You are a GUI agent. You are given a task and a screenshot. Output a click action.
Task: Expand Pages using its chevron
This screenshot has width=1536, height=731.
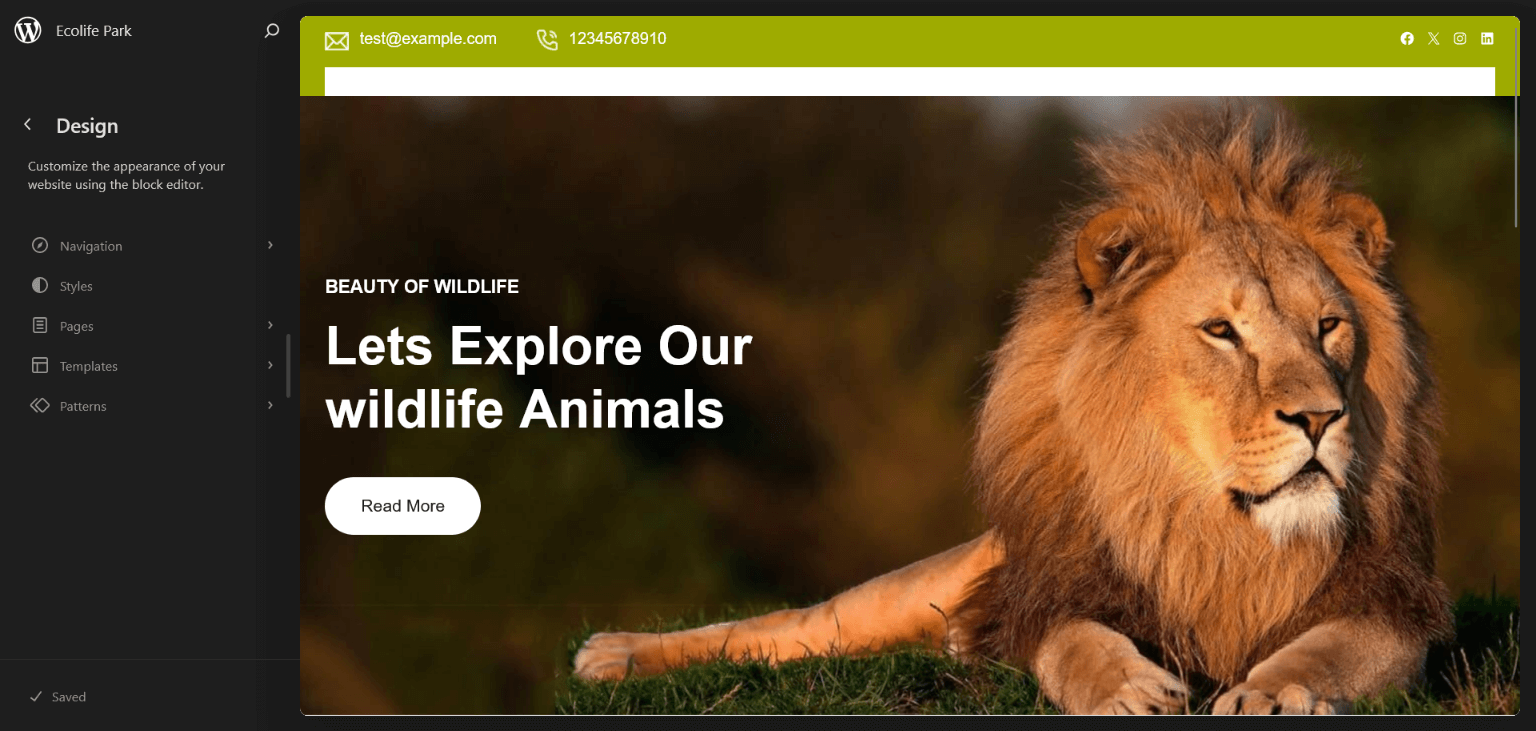tap(270, 325)
